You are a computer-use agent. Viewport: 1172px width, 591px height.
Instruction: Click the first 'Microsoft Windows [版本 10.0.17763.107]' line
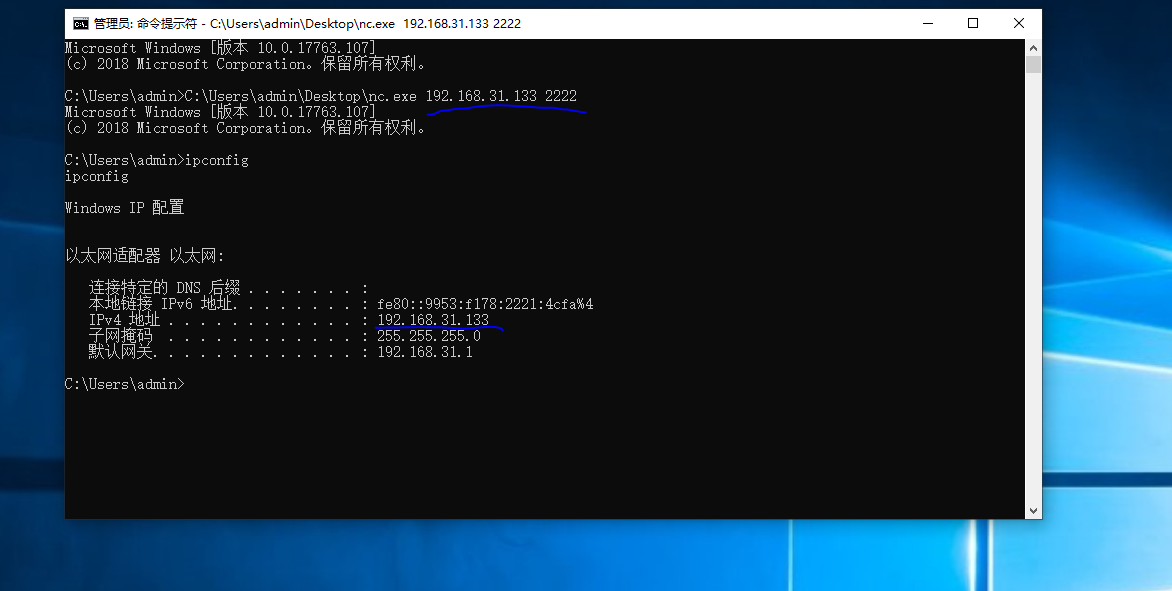[x=220, y=48]
